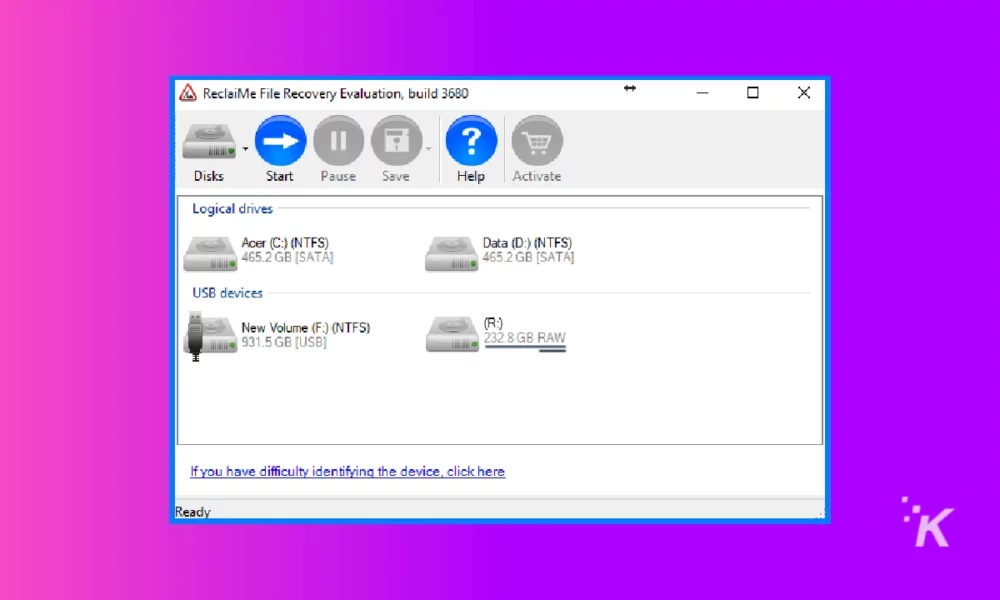The height and width of the screenshot is (600, 1000).
Task: Expand the Disks dropdown arrow
Action: point(246,149)
